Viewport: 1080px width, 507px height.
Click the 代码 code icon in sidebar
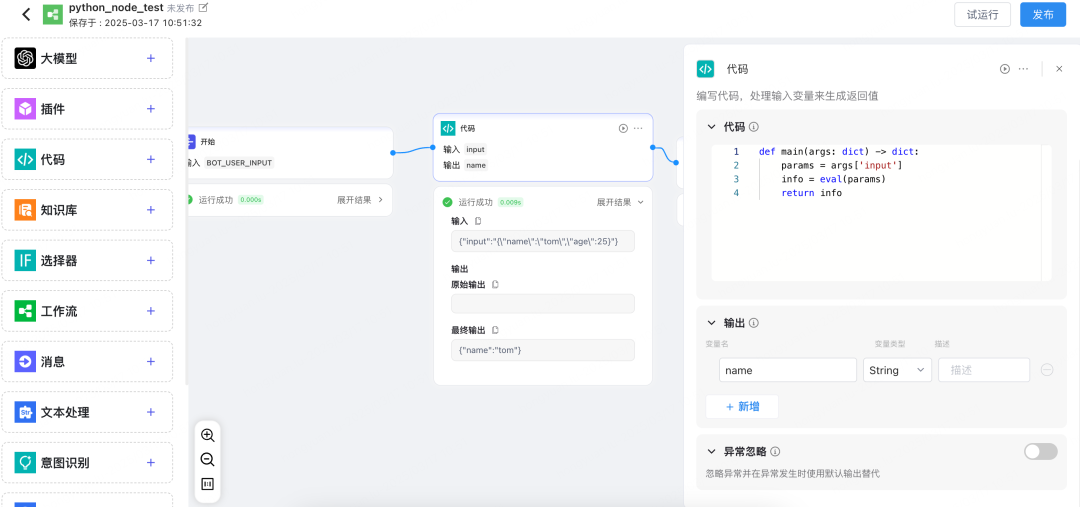point(25,159)
